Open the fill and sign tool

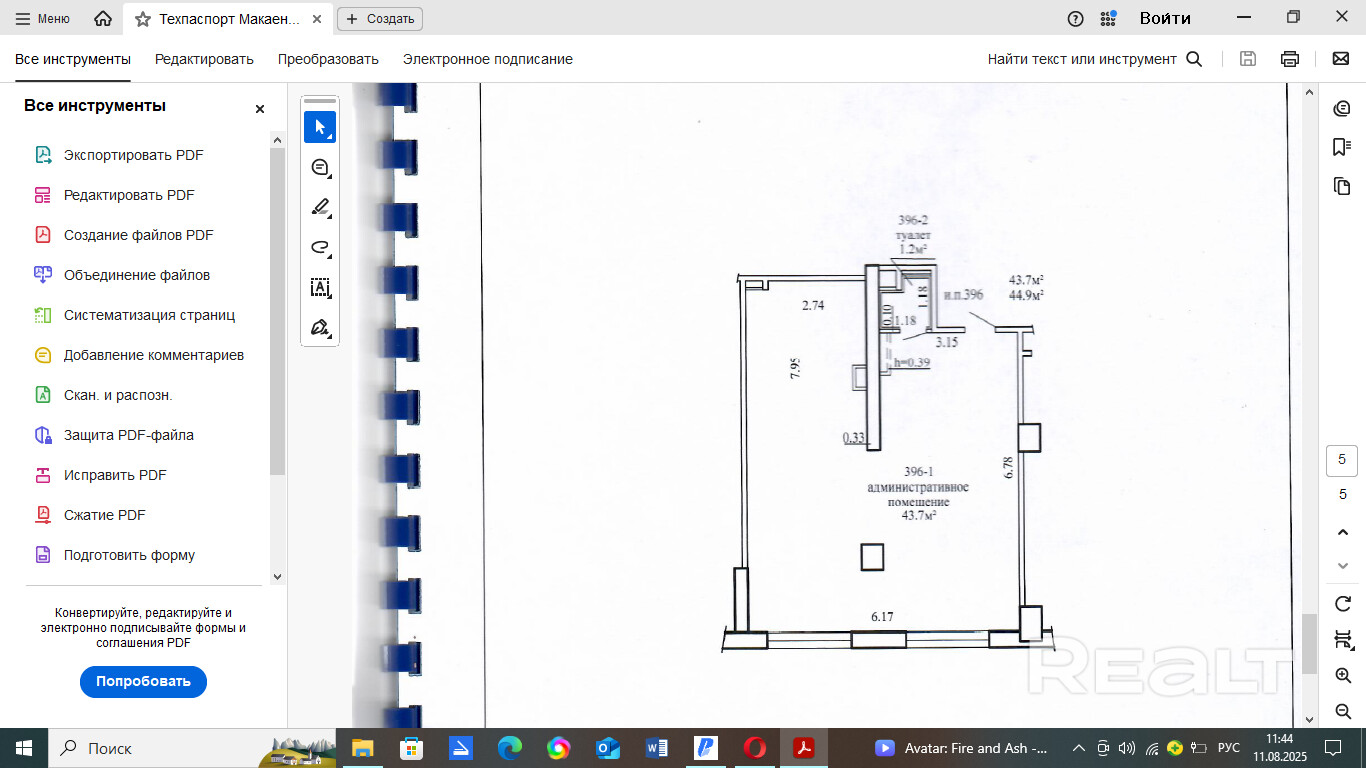click(320, 328)
